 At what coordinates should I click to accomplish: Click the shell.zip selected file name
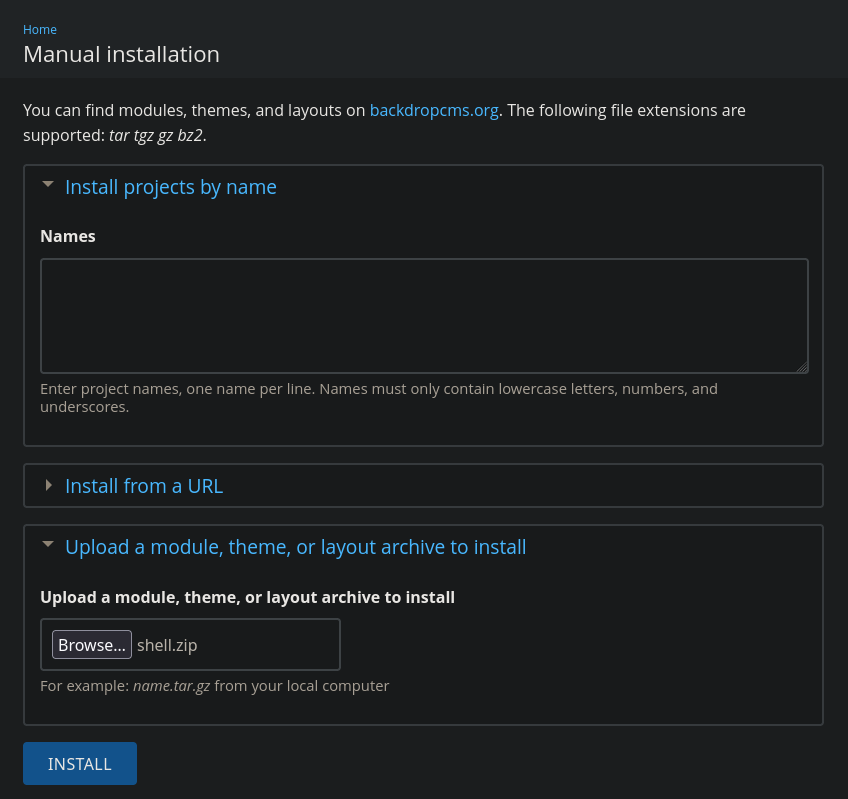[167, 645]
